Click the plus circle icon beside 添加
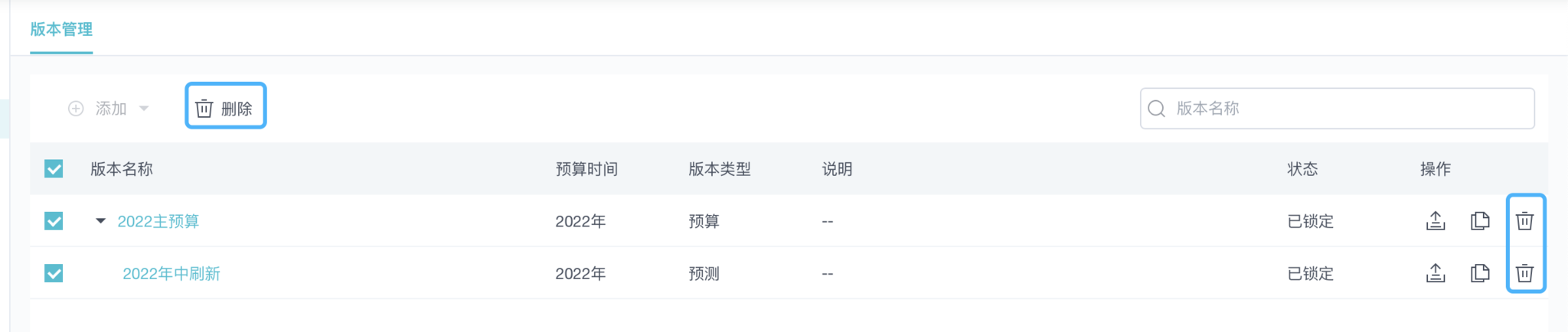 pyautogui.click(x=76, y=109)
